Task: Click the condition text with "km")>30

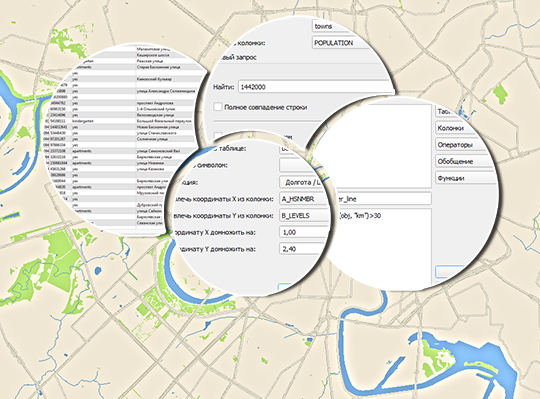Action: [x=361, y=216]
